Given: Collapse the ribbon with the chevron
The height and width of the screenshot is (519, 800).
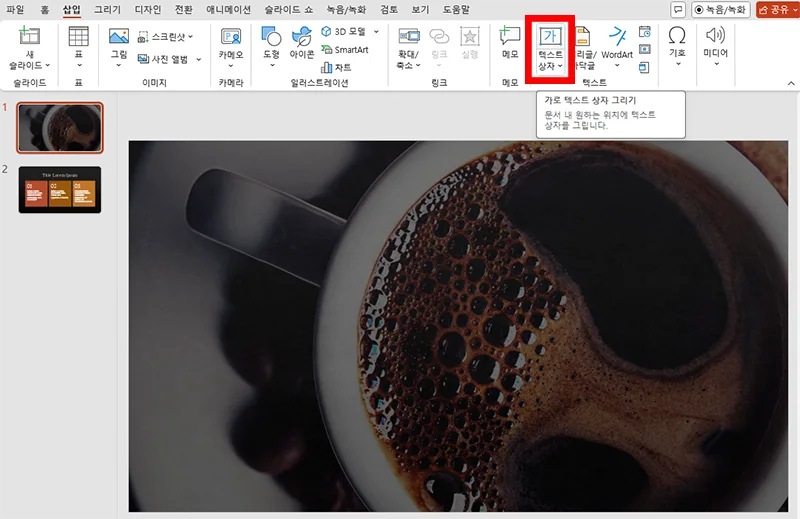Looking at the screenshot, I should (x=791, y=83).
